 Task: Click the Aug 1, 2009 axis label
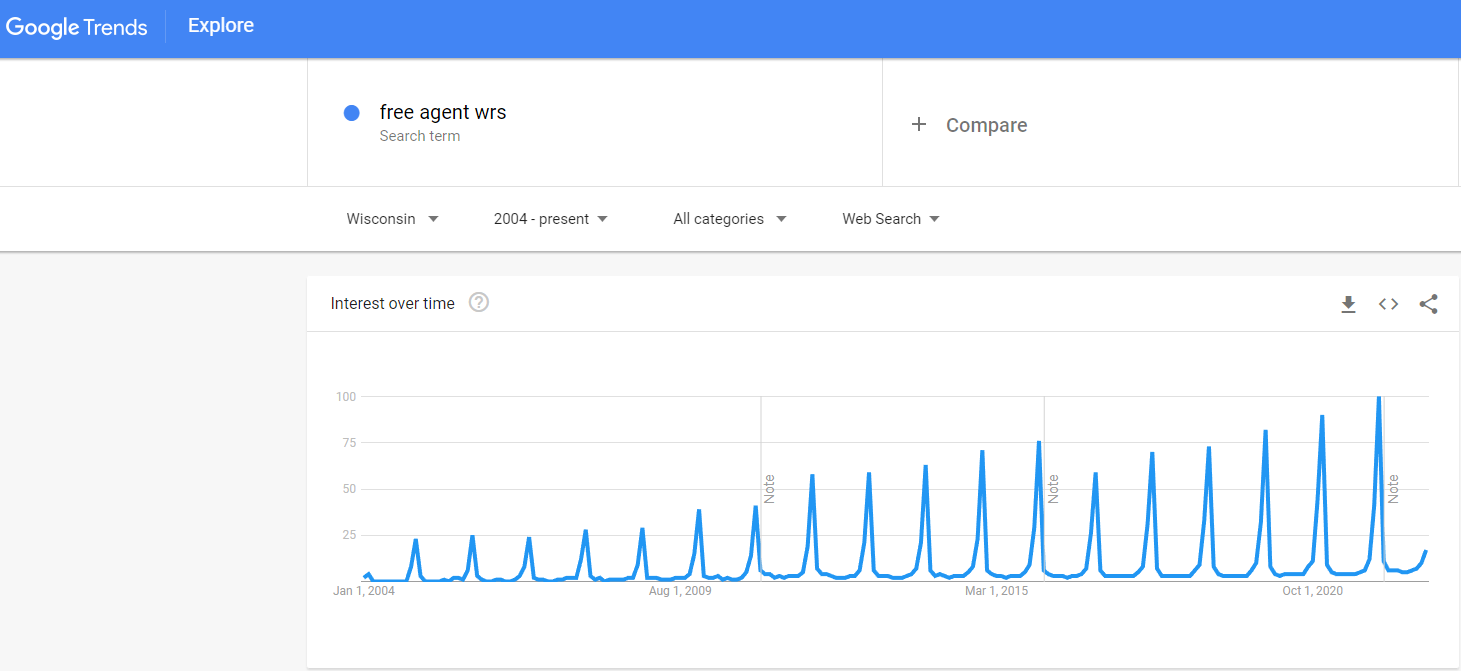pos(680,591)
